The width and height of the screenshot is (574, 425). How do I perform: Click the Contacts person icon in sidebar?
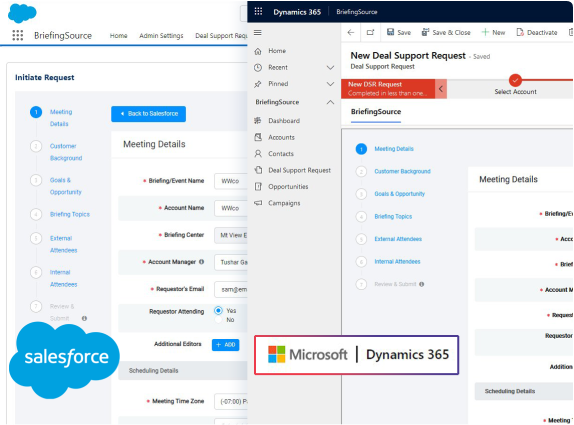[258, 154]
